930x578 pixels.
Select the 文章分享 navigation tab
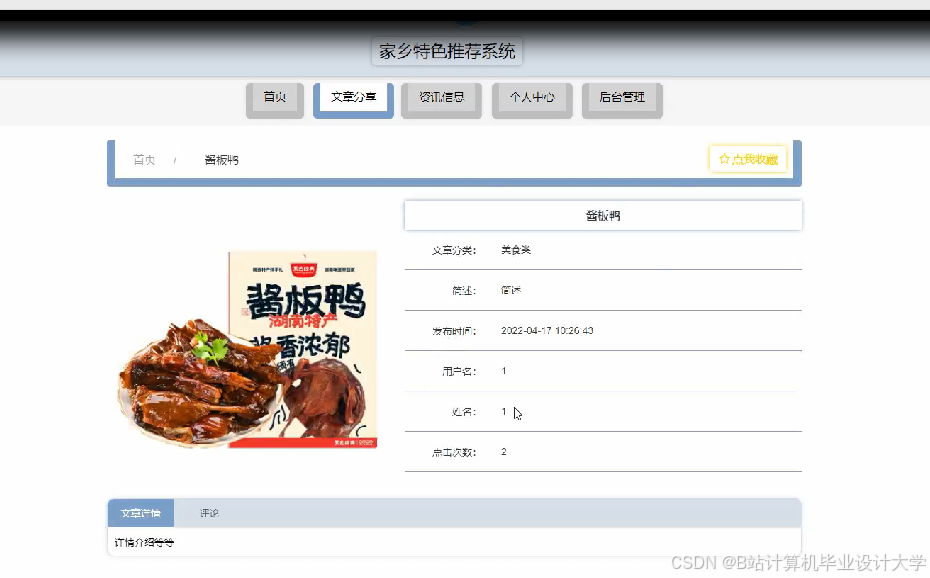[x=353, y=100]
